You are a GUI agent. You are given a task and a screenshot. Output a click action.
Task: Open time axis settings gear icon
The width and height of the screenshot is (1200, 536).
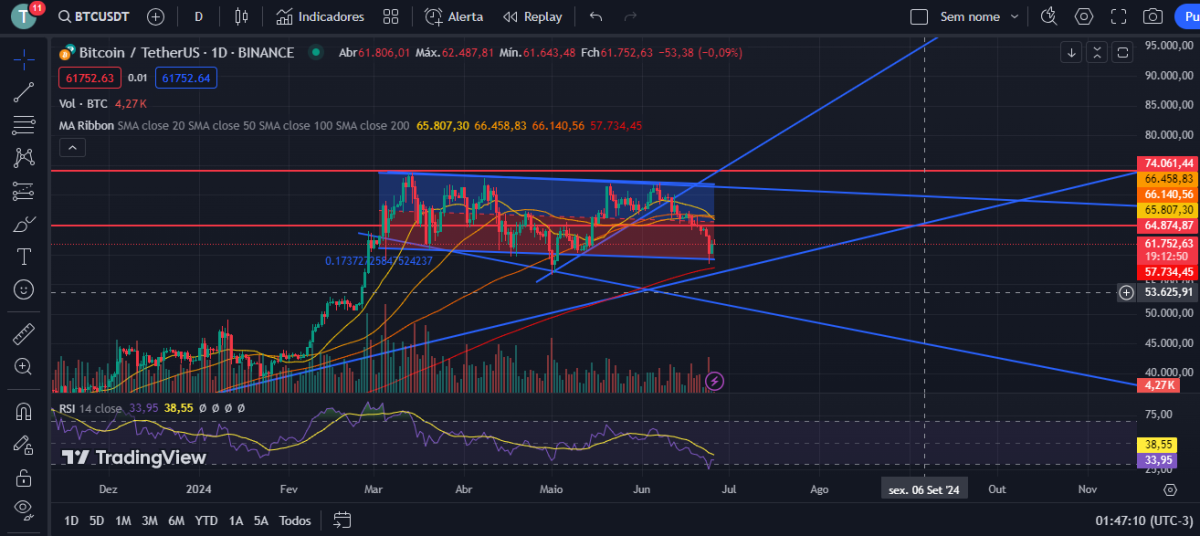coord(1170,489)
